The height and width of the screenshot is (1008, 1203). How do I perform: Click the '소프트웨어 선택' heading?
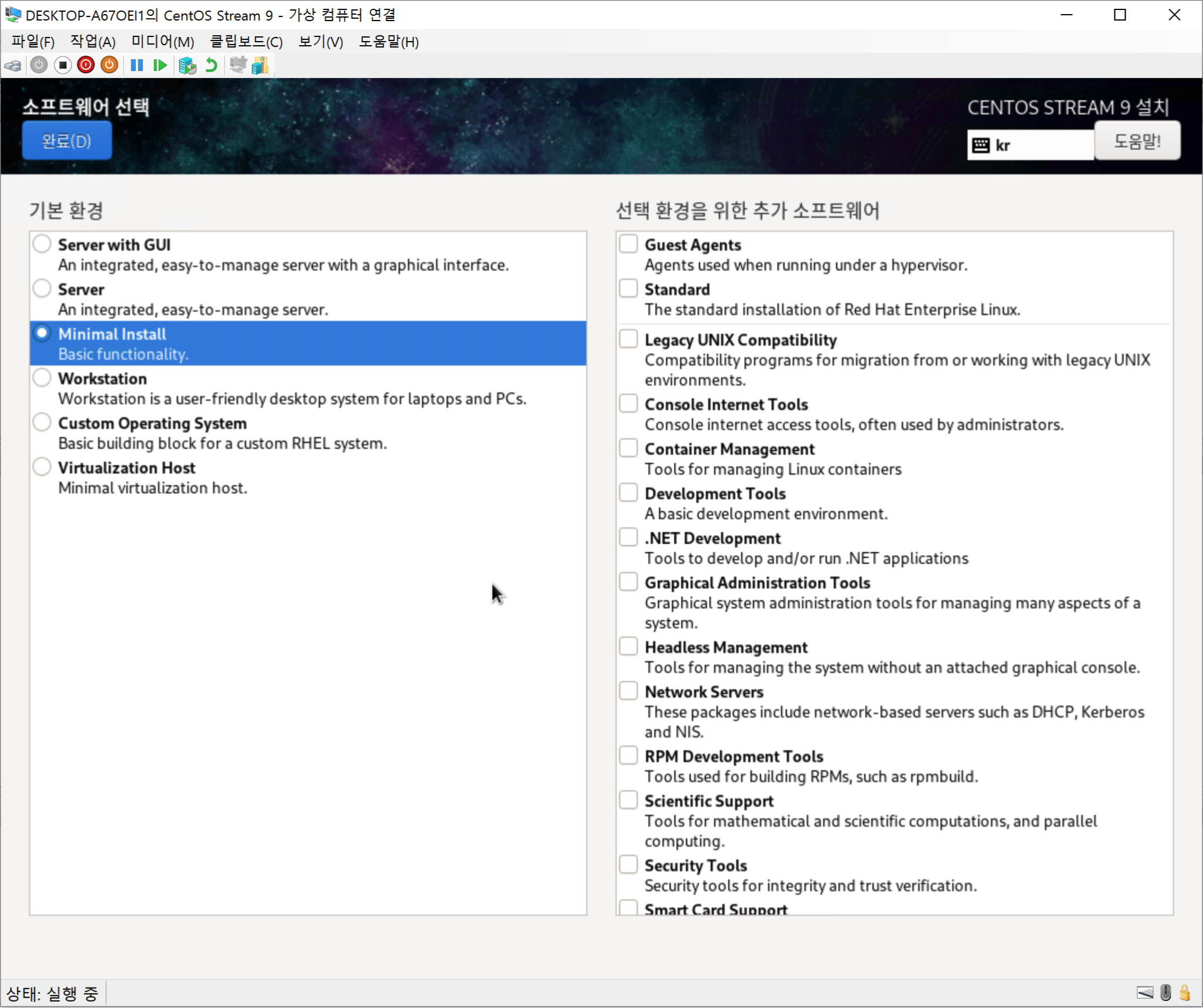(x=86, y=107)
